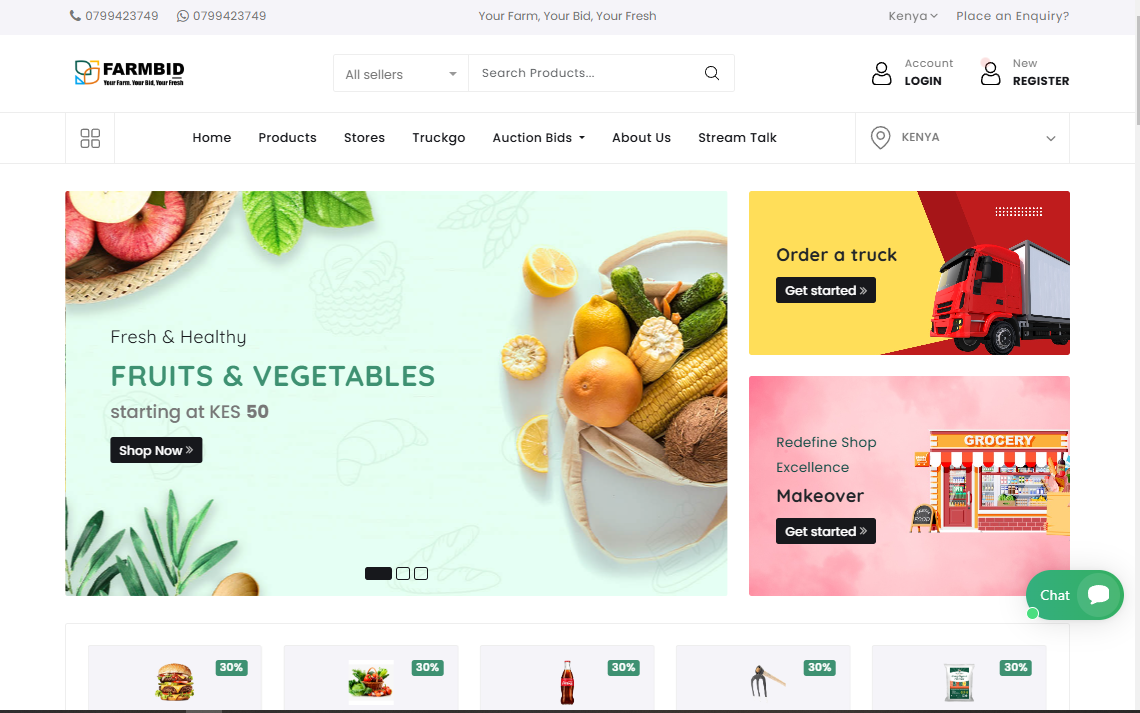The height and width of the screenshot is (713, 1140).
Task: Select the third carousel slide indicator
Action: [421, 573]
